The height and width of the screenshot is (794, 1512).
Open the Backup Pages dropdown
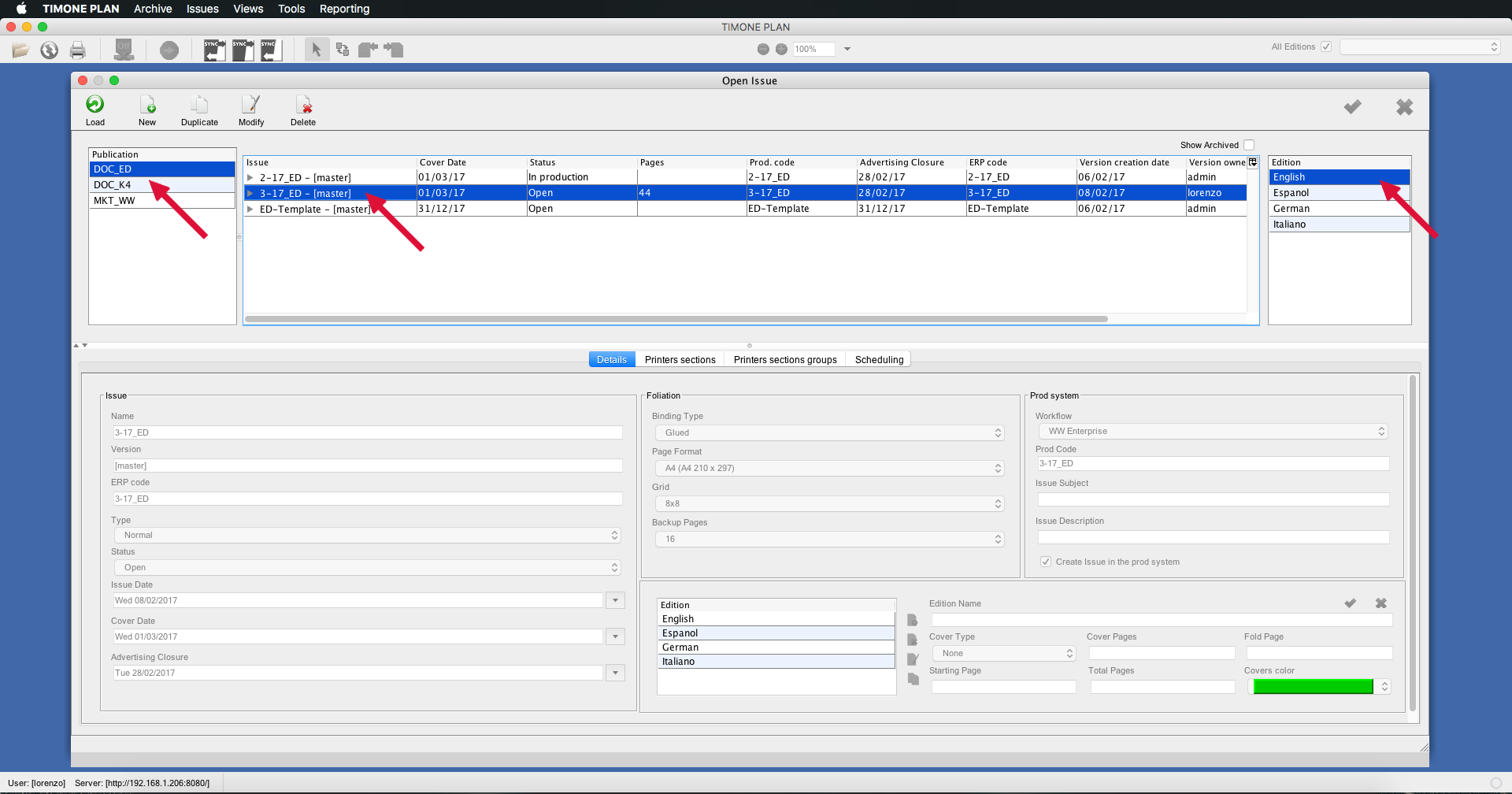(x=830, y=539)
